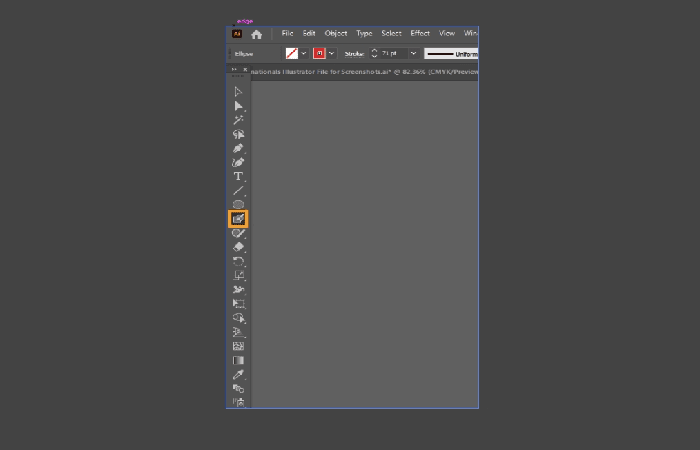Click the Paintbrush tool below Ellipse tool
The image size is (700, 450).
(x=238, y=219)
